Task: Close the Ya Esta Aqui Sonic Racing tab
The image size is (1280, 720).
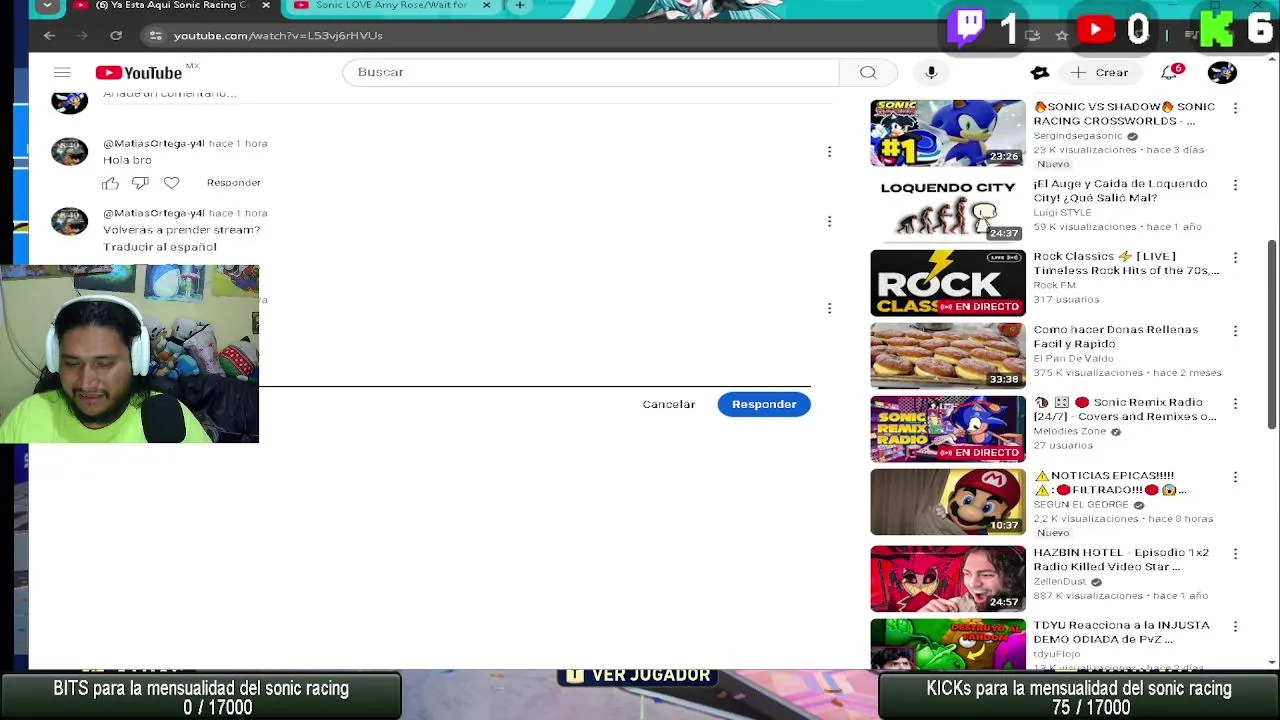Action: 265,5
